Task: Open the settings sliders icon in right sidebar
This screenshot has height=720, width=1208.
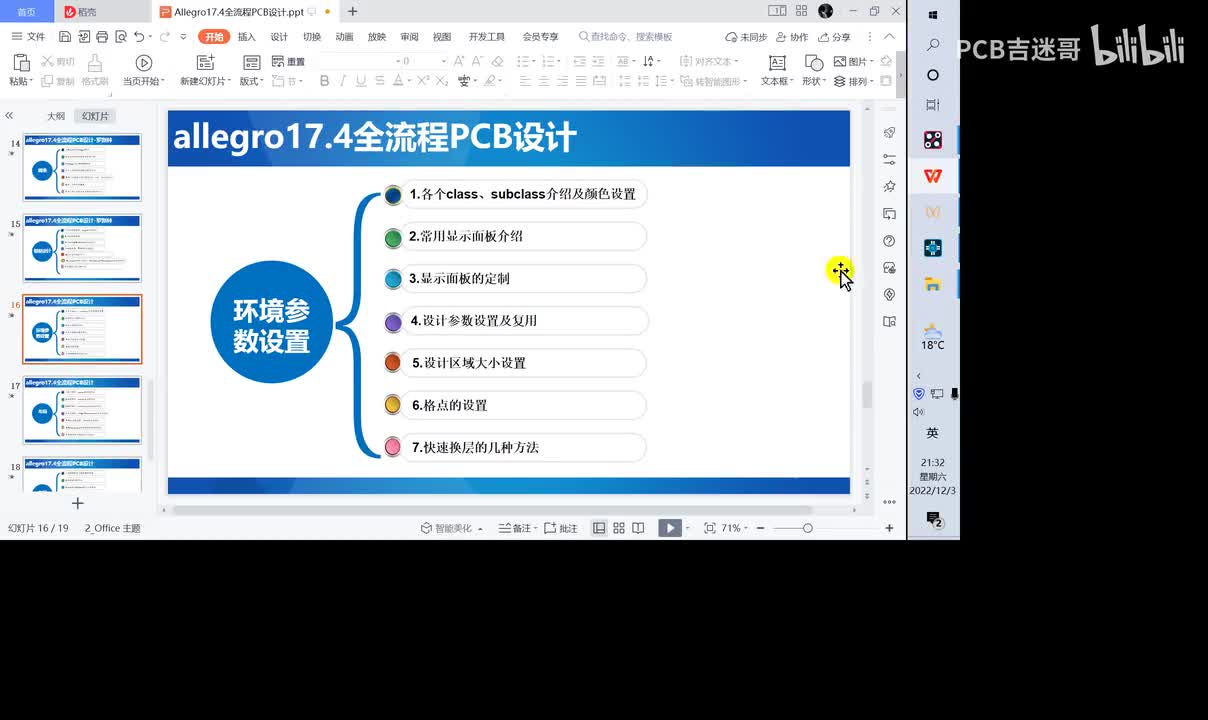Action: 889,159
